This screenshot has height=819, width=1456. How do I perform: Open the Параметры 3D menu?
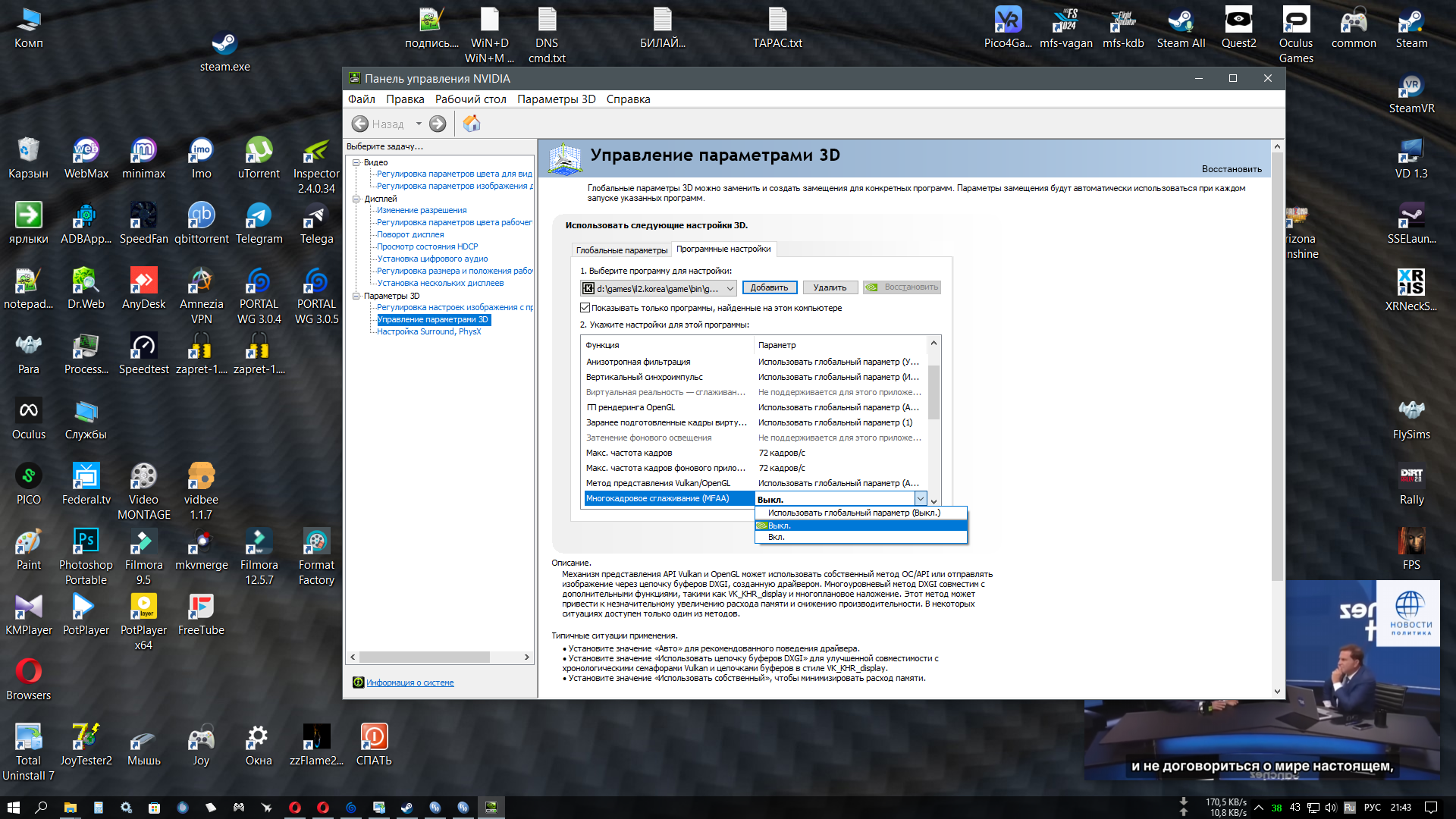point(556,99)
